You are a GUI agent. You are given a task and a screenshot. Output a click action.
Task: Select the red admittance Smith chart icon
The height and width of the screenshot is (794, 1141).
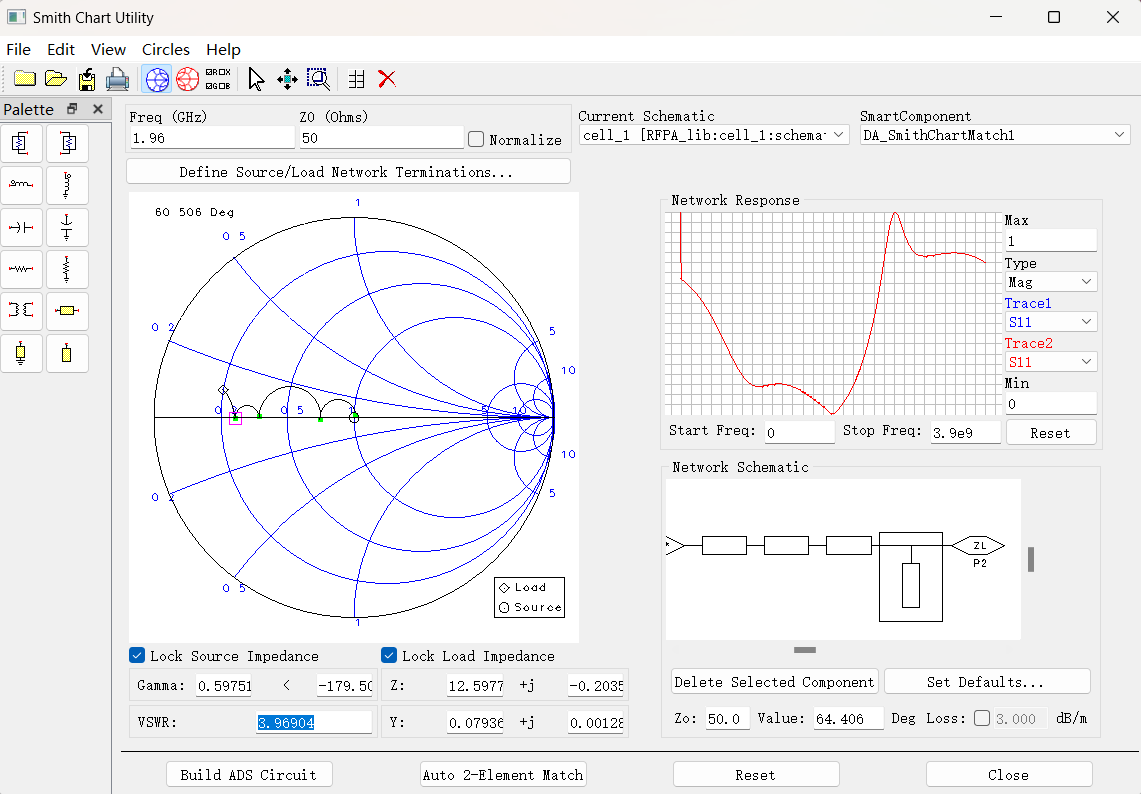[x=187, y=79]
